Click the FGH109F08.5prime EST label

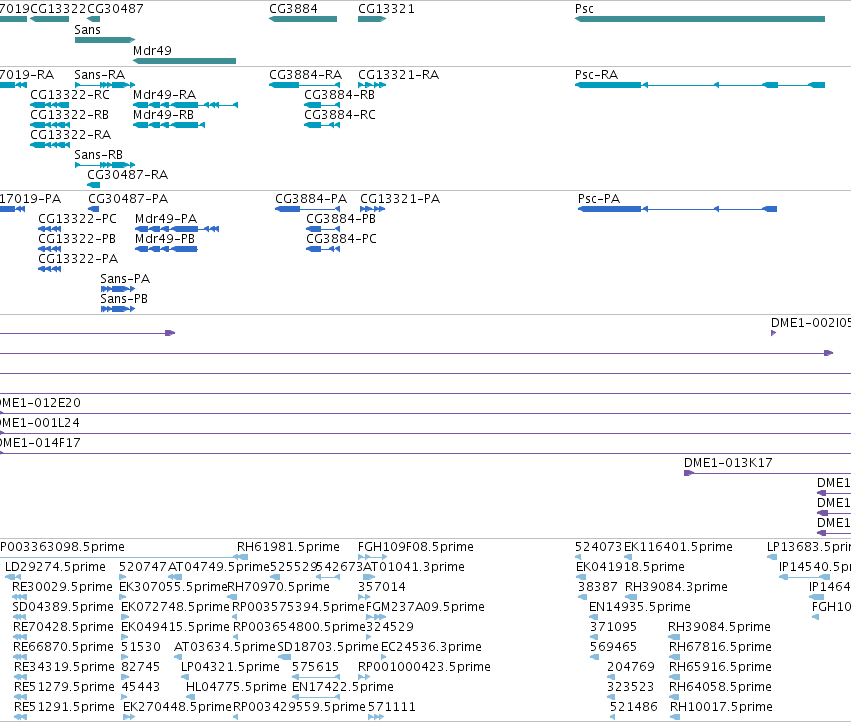[416, 547]
